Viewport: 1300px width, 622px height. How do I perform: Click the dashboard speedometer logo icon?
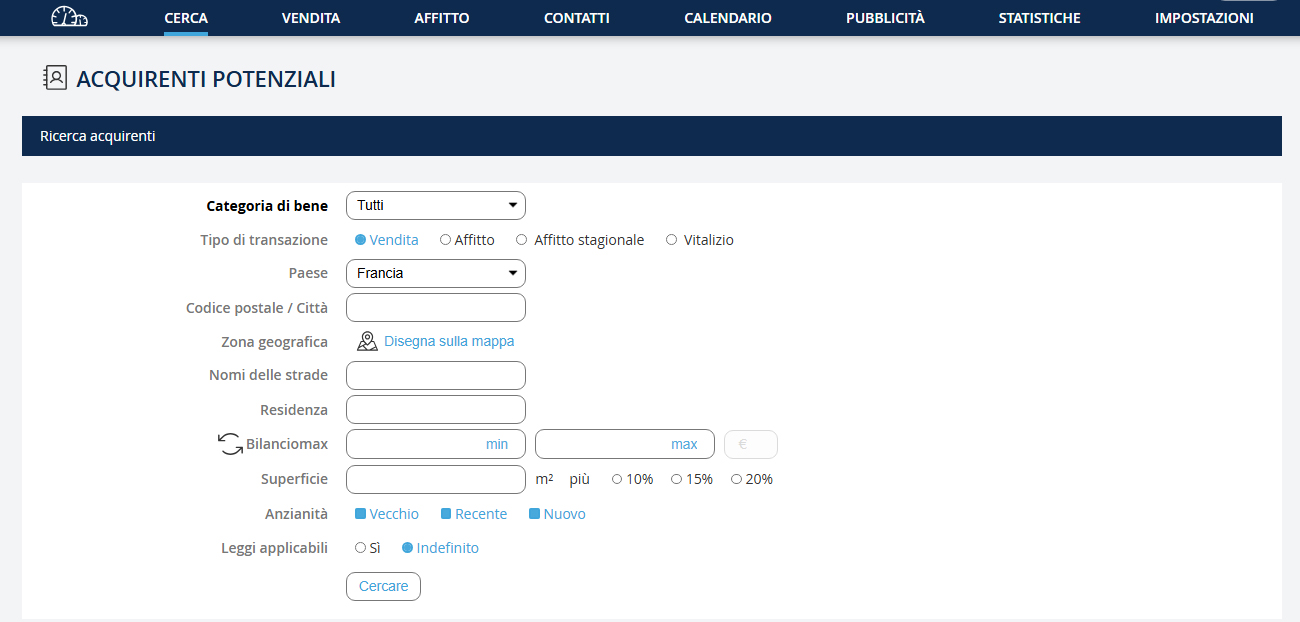pos(69,17)
